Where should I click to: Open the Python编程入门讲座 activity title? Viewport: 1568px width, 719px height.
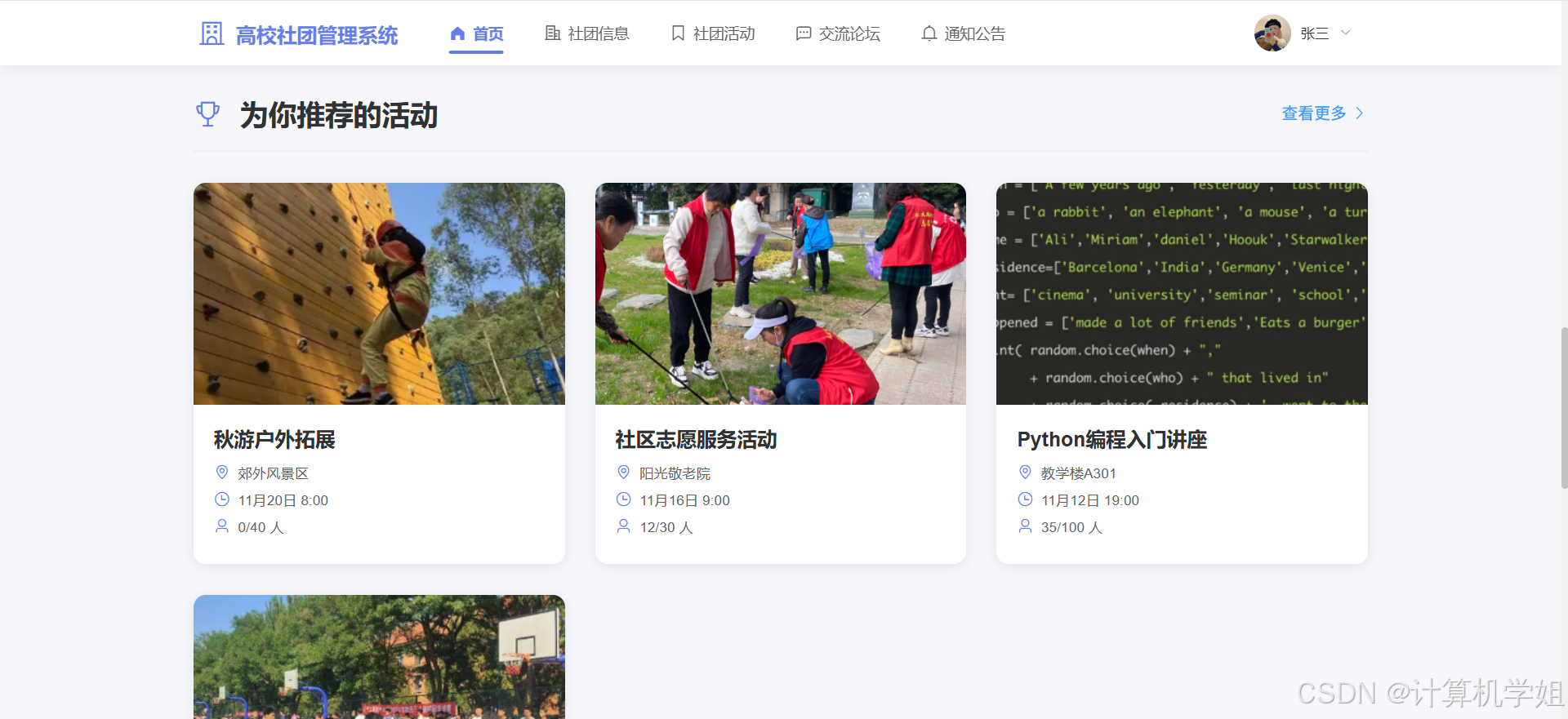(1112, 440)
